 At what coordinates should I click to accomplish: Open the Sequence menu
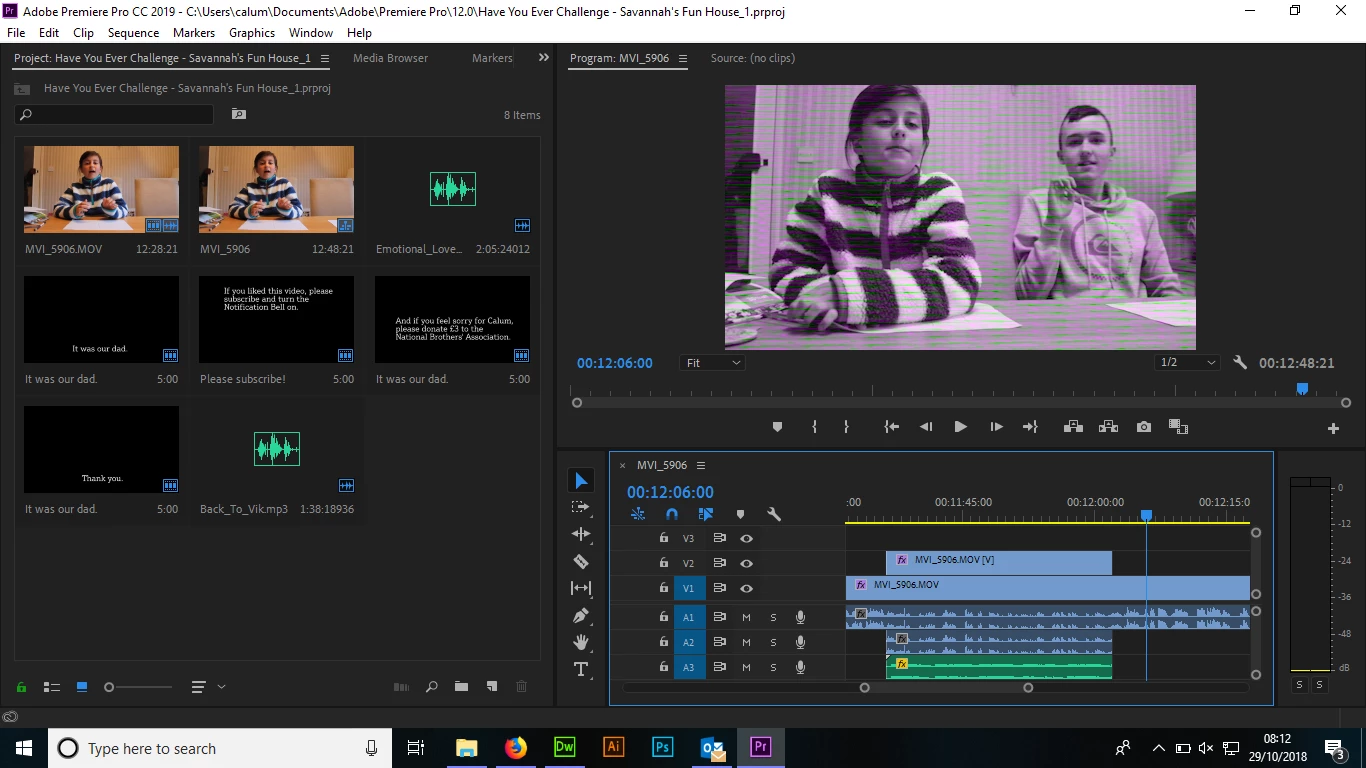(x=133, y=33)
